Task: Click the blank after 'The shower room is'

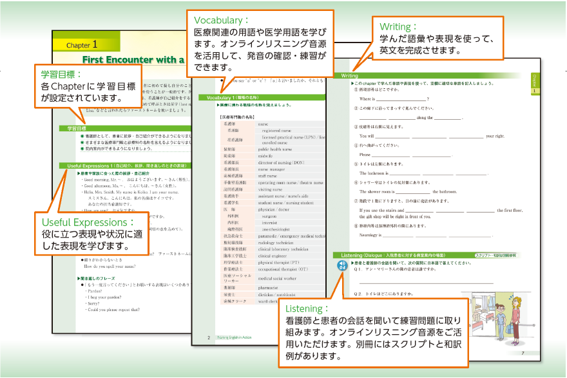Action: [413, 192]
